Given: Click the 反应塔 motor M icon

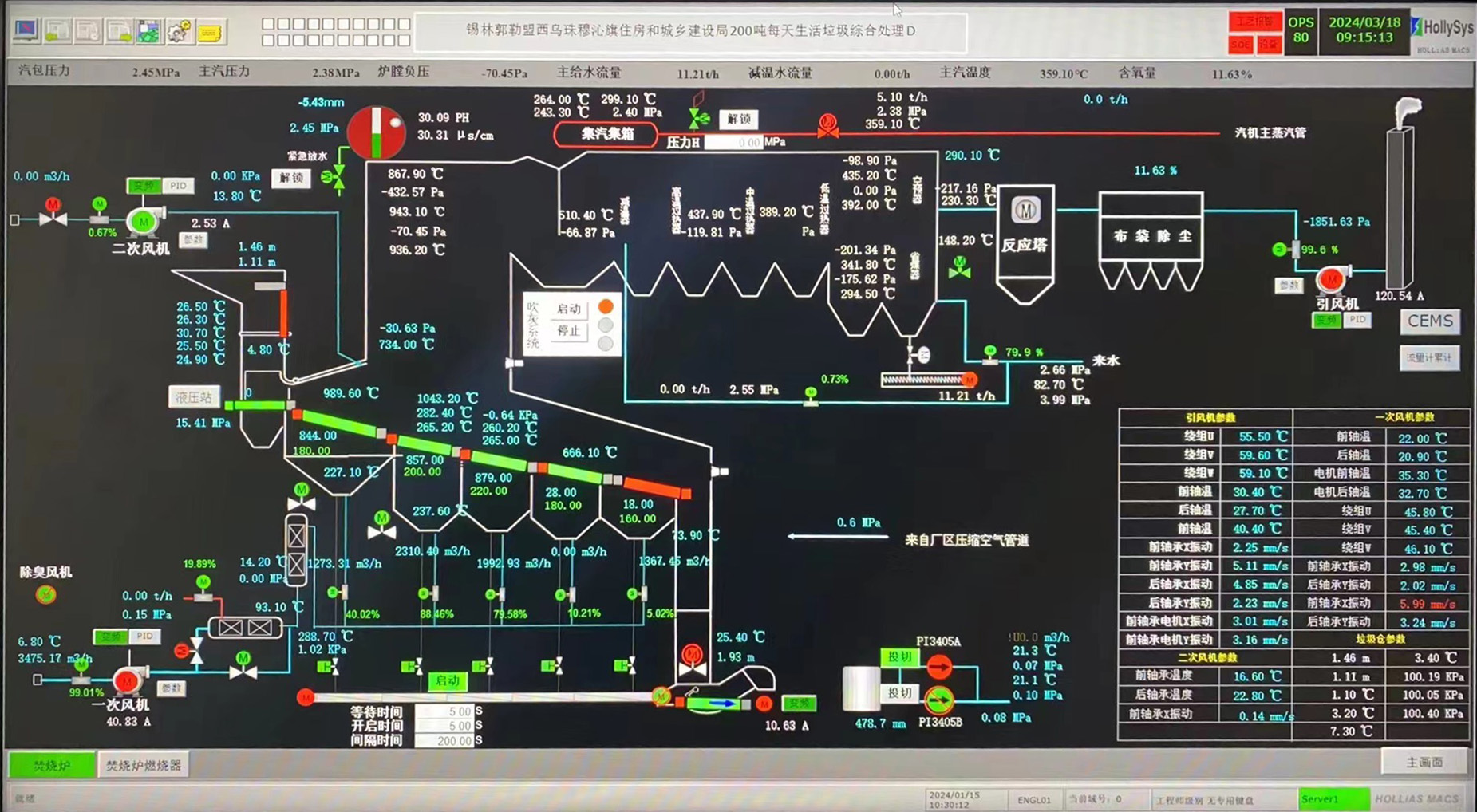Looking at the screenshot, I should 1025,210.
